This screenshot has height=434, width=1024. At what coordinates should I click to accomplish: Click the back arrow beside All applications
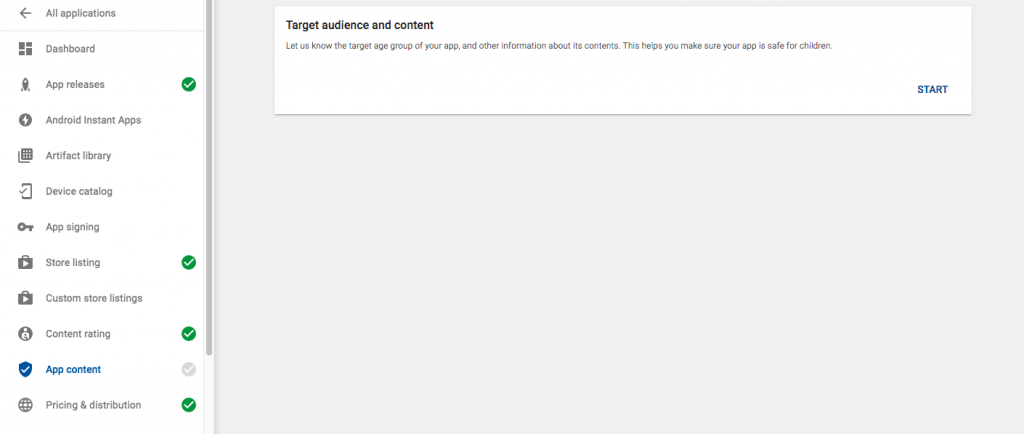pyautogui.click(x=25, y=13)
